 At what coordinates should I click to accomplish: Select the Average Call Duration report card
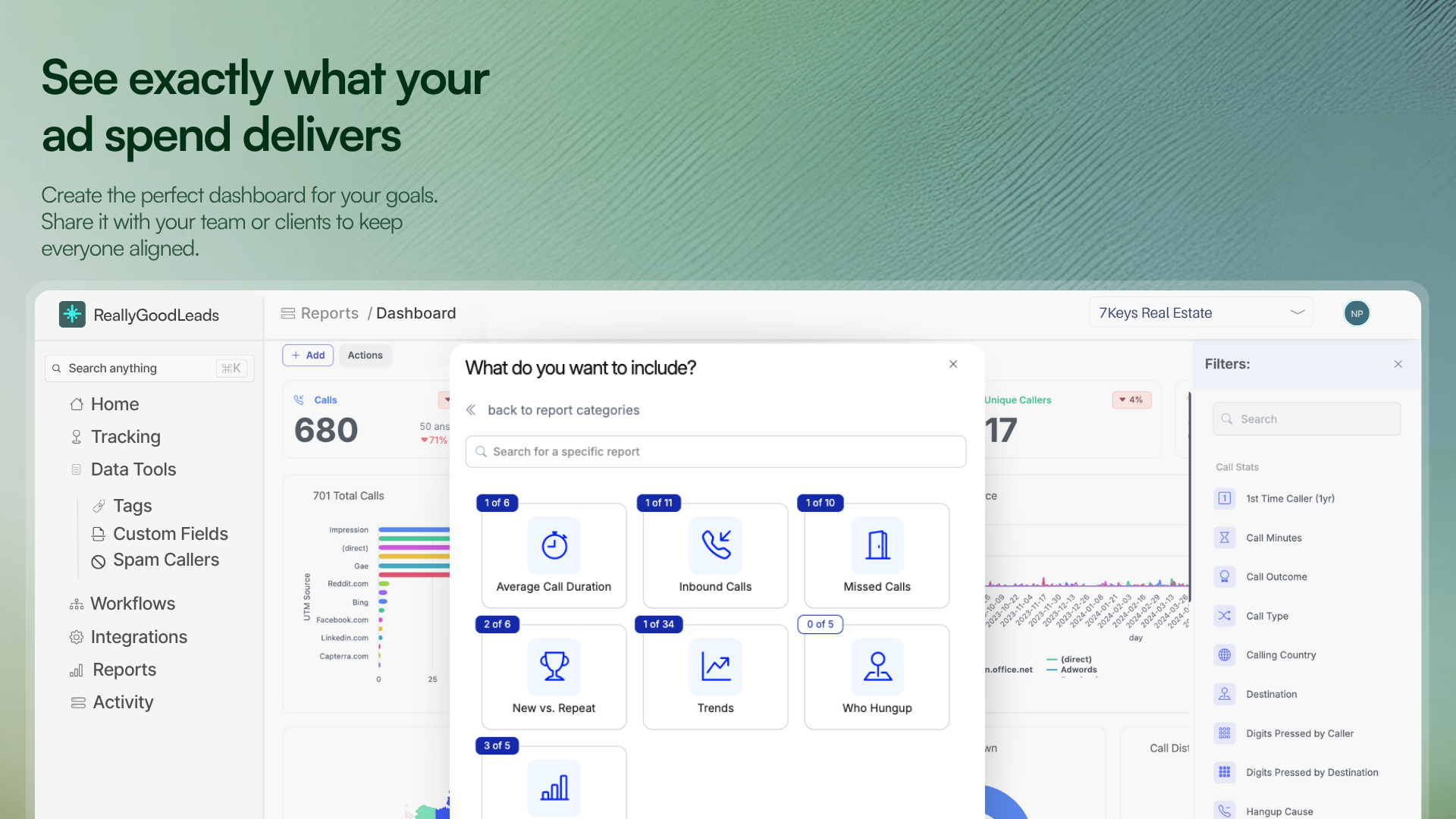click(554, 556)
